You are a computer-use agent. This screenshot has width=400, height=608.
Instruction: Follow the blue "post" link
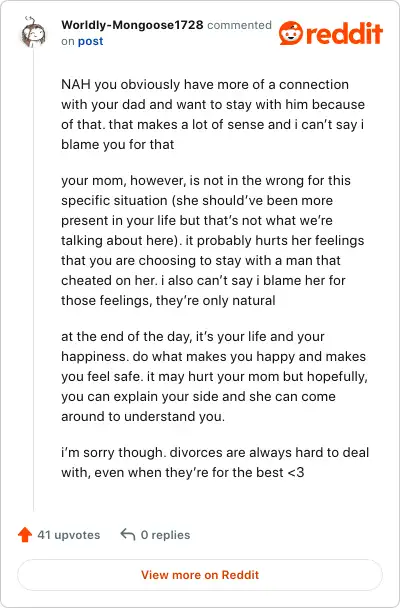click(x=91, y=41)
